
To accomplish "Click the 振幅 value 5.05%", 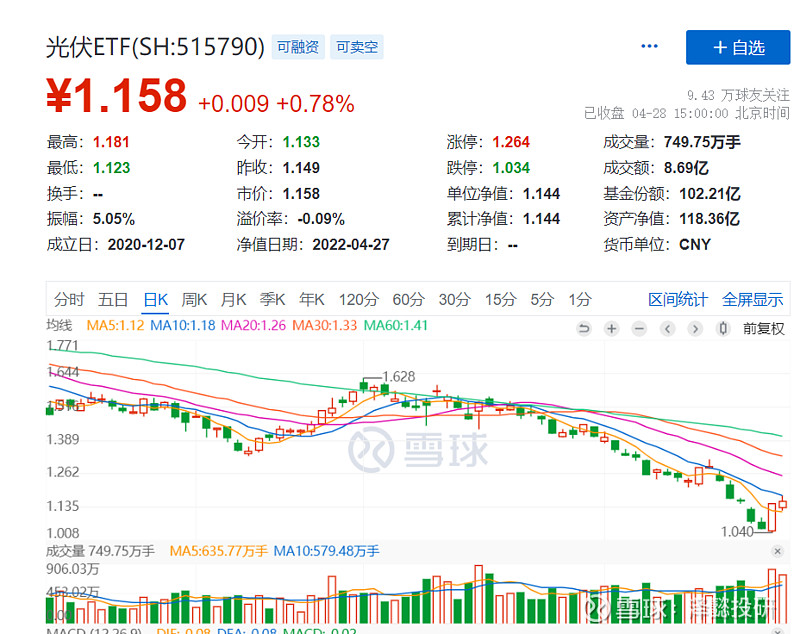I will pos(114,219).
